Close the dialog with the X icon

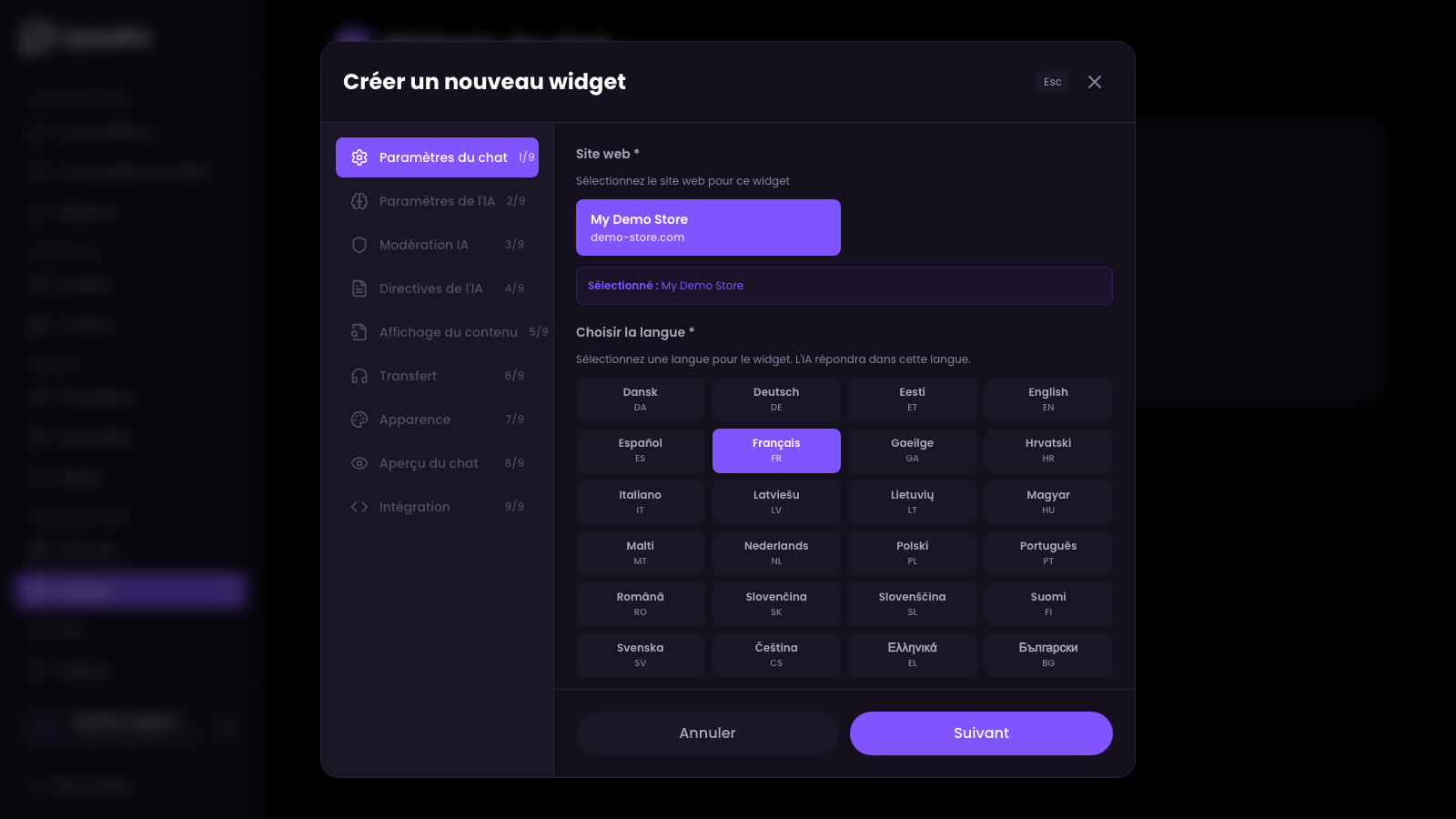click(1095, 82)
